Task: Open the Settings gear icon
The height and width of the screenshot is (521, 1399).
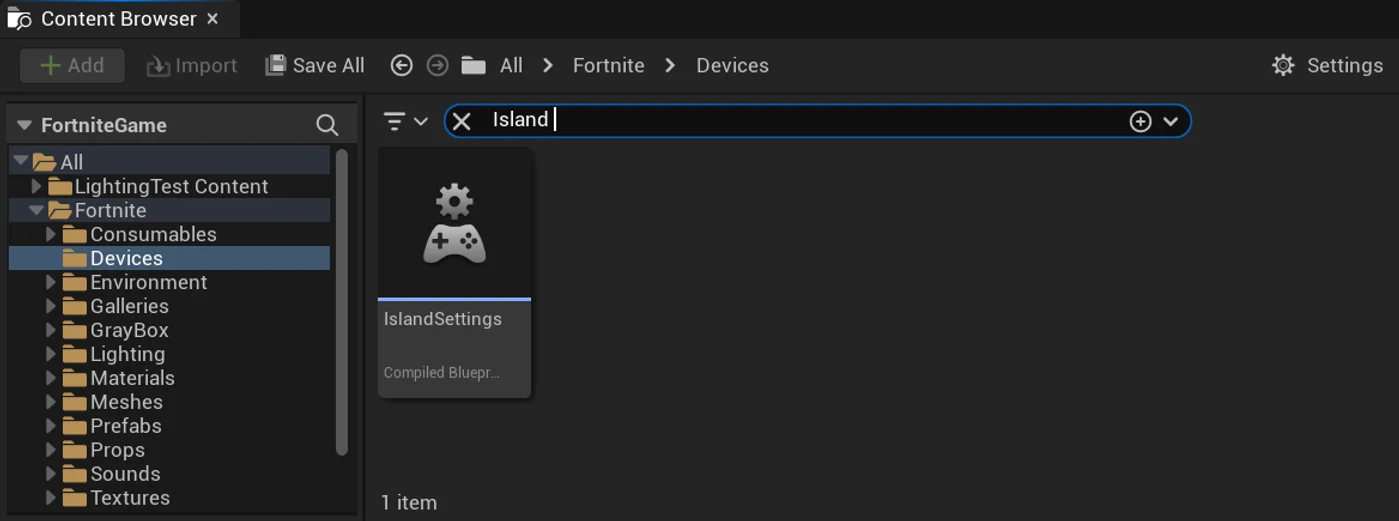Action: click(x=1283, y=66)
